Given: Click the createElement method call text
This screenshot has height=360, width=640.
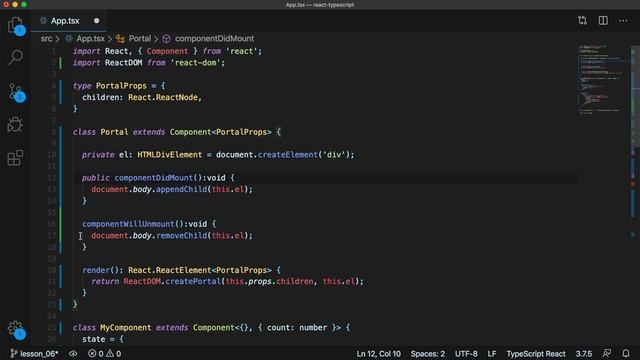Looking at the screenshot, I should pos(287,155).
